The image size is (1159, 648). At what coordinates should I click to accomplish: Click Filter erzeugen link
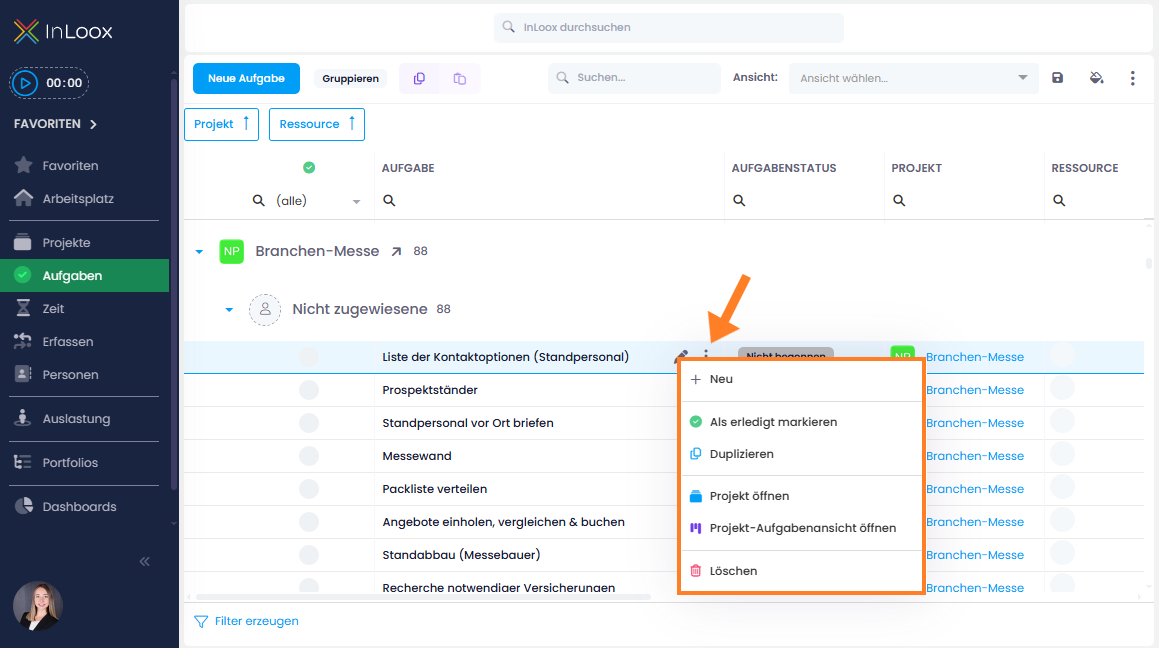[x=247, y=621]
